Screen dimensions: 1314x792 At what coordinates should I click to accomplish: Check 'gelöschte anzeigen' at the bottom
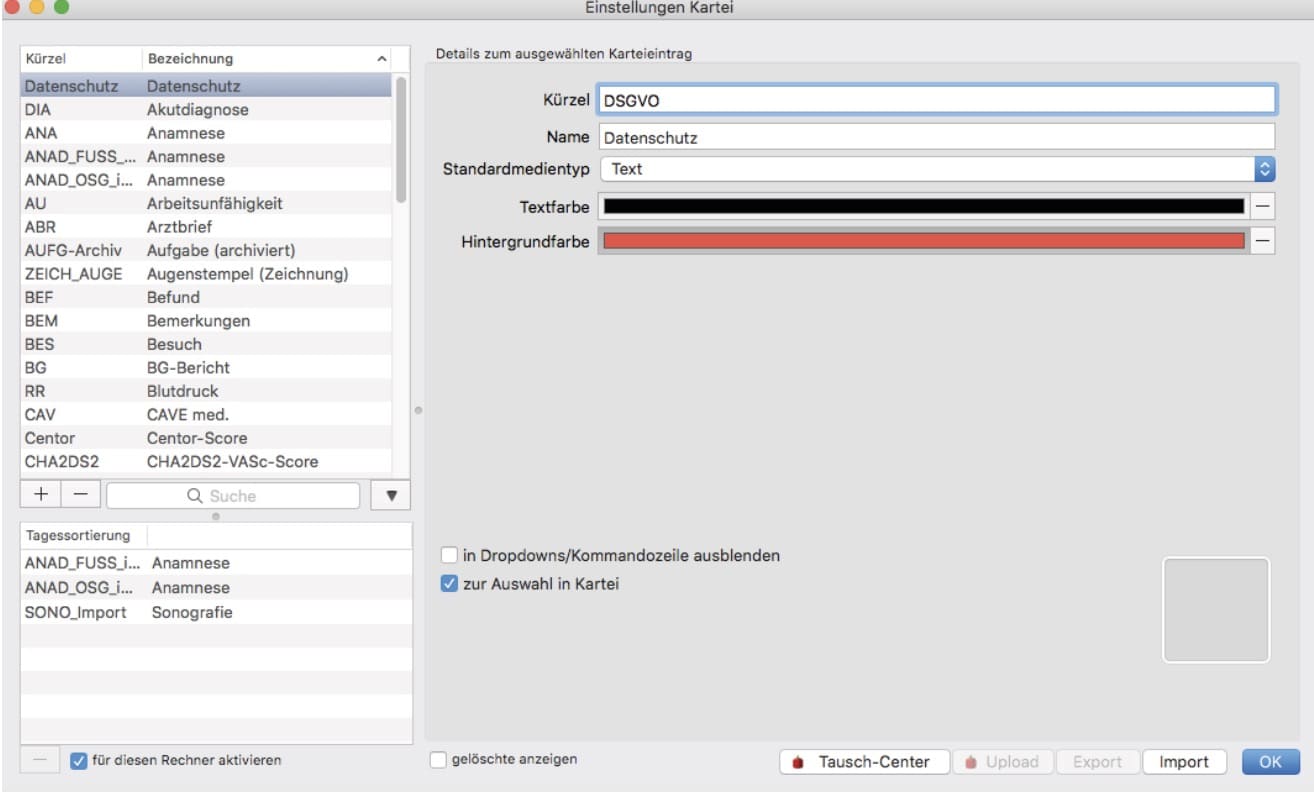[x=439, y=759]
